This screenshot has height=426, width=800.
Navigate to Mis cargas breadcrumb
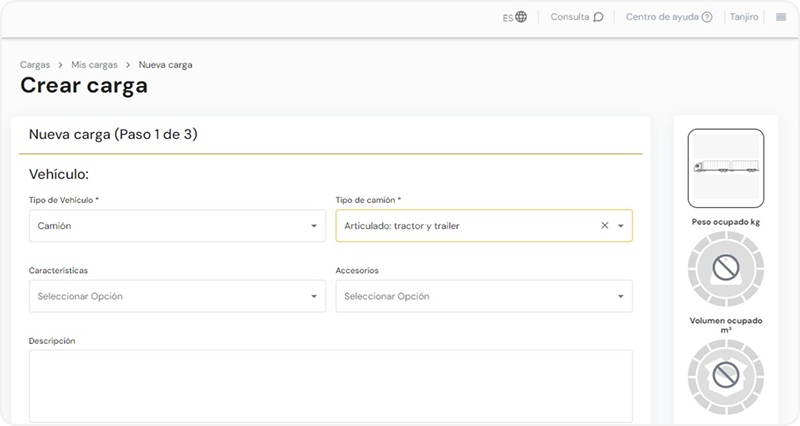pos(94,65)
